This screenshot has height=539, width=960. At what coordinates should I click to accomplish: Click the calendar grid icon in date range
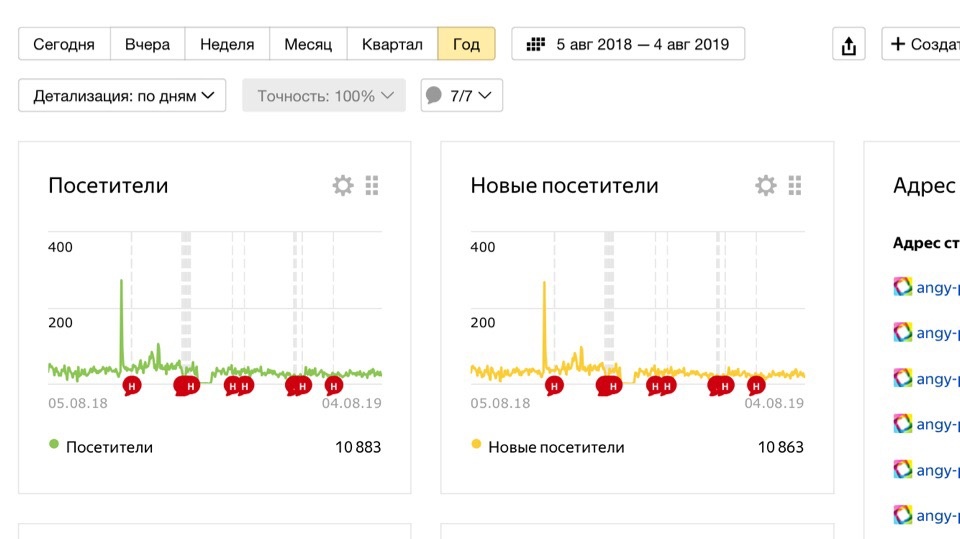point(536,44)
